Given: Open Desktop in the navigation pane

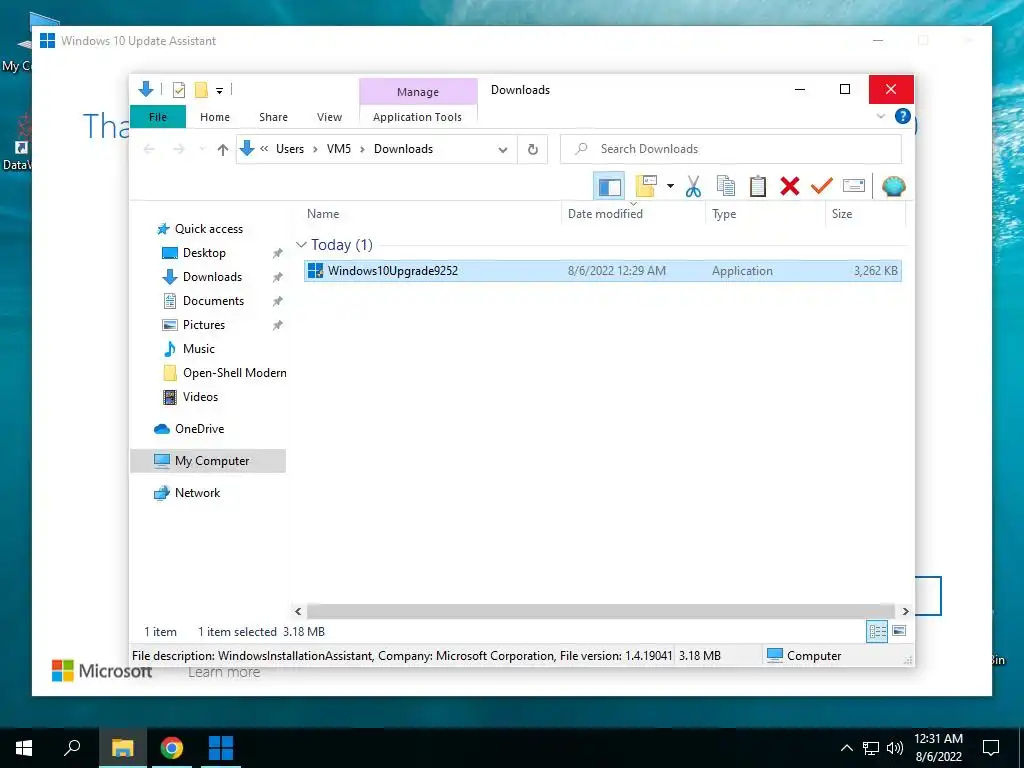Looking at the screenshot, I should click(x=204, y=253).
